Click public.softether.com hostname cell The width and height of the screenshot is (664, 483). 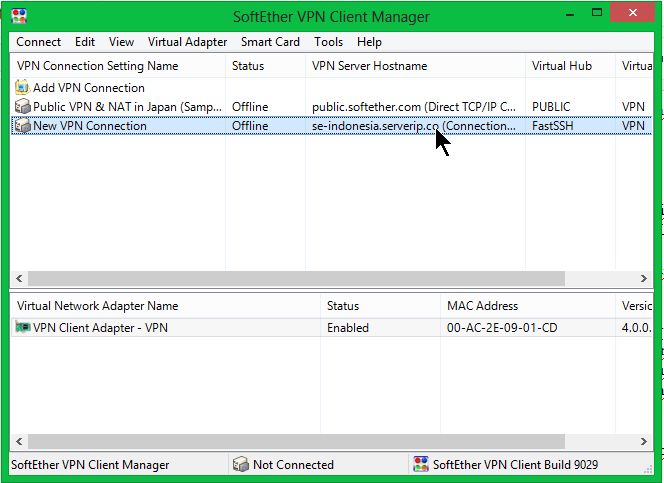pos(414,107)
